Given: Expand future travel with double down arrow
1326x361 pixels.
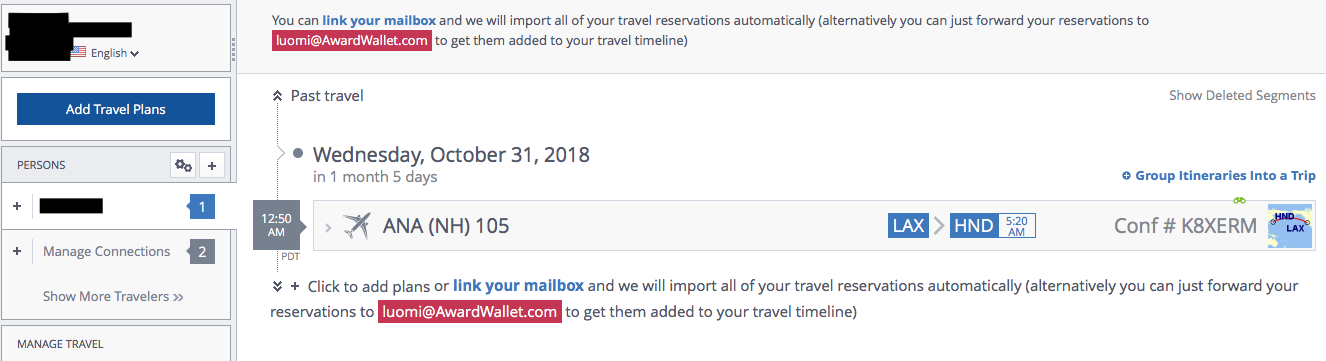Looking at the screenshot, I should 278,286.
